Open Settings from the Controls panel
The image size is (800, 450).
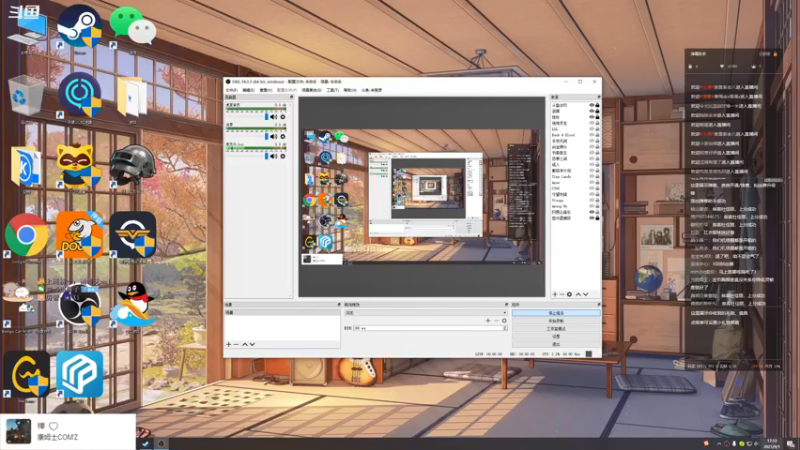(x=556, y=337)
